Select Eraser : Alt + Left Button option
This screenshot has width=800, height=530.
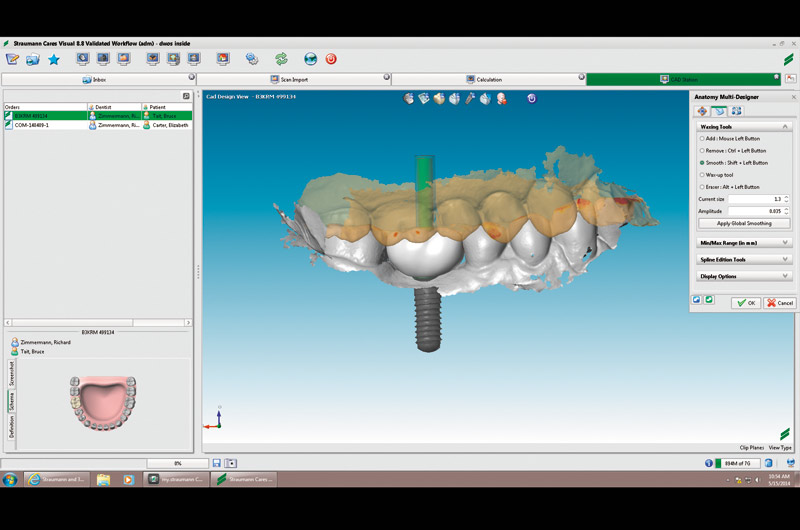click(x=730, y=187)
